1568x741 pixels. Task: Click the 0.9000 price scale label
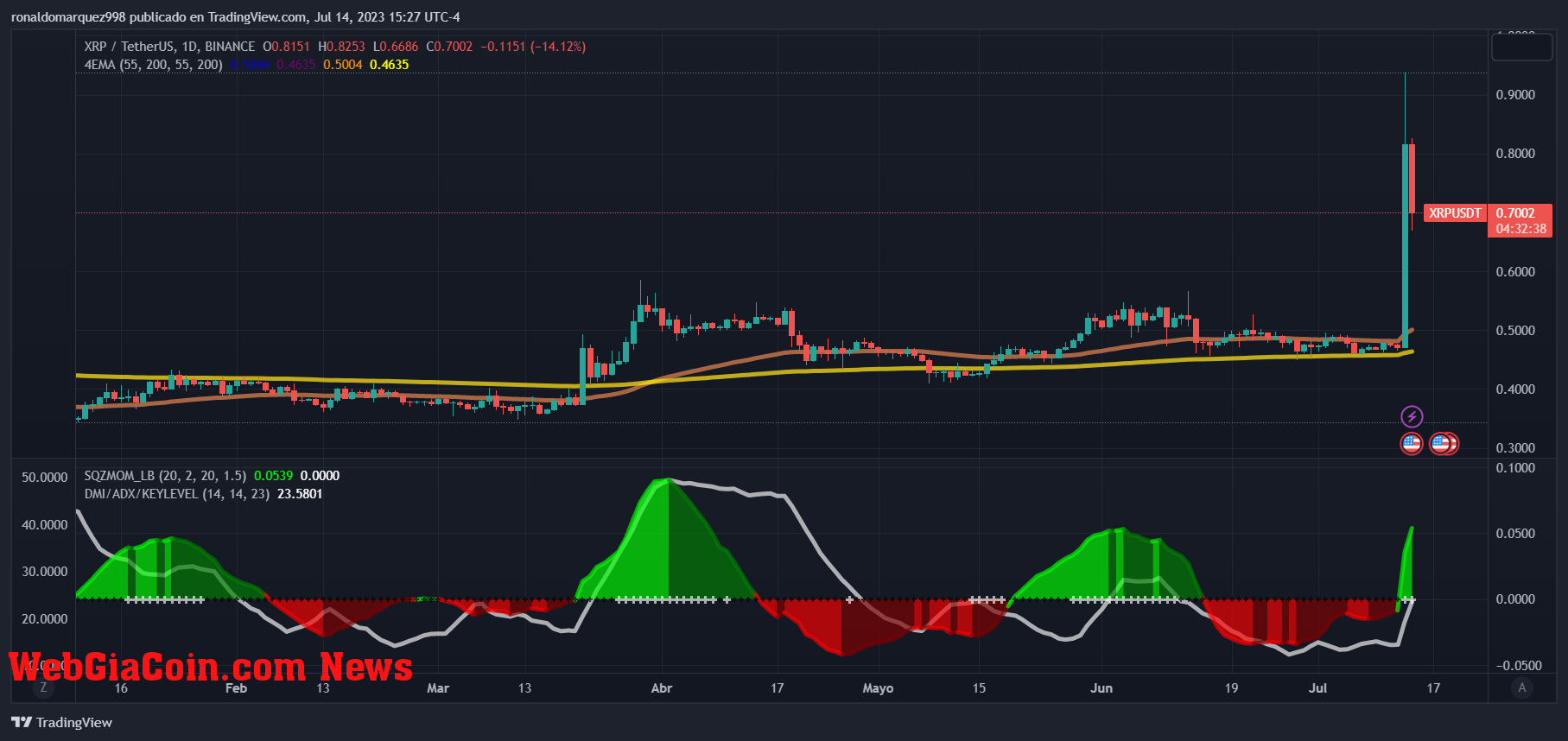pos(1516,95)
